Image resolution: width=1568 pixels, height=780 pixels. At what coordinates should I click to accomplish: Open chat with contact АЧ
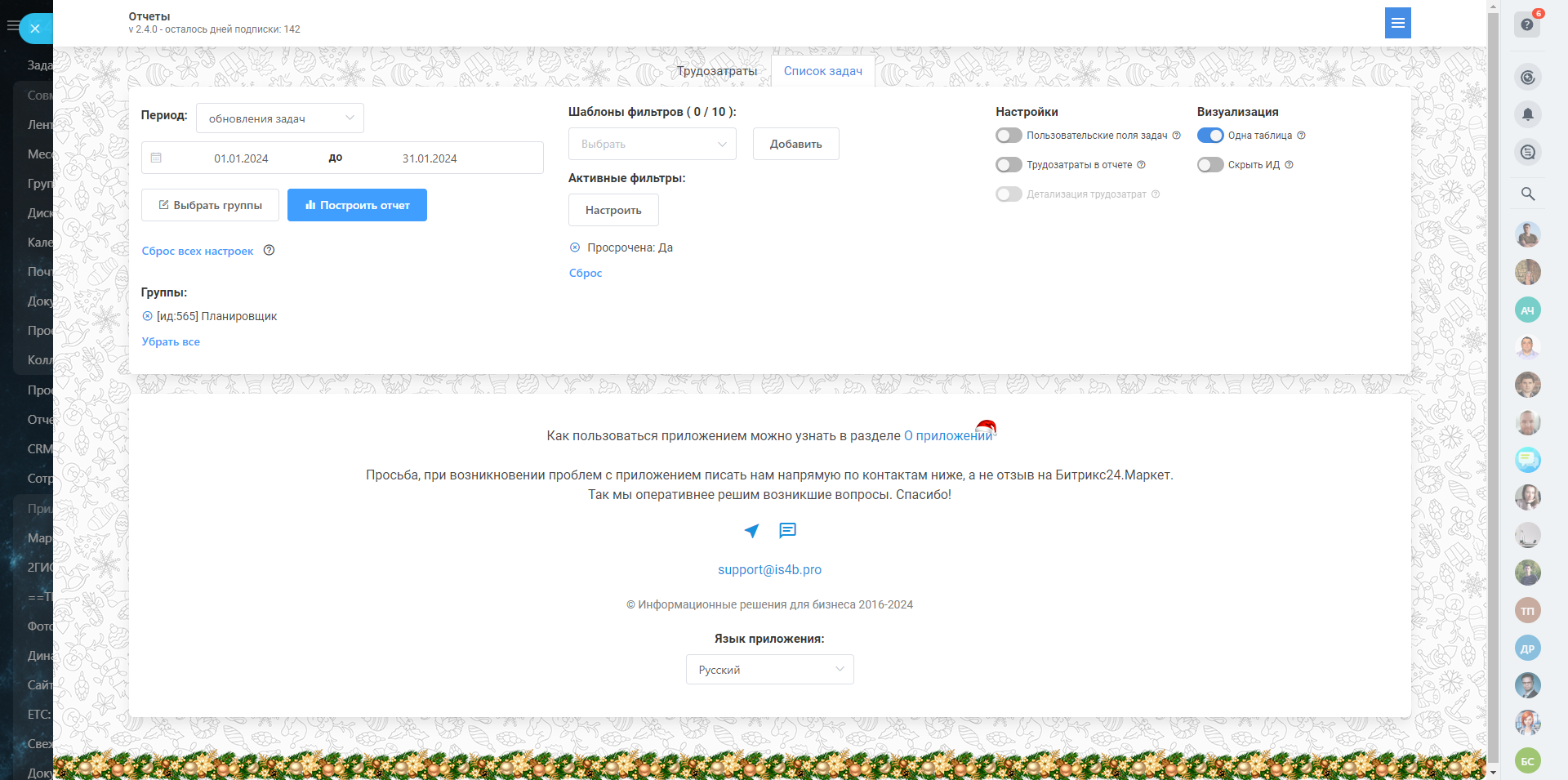click(x=1528, y=310)
